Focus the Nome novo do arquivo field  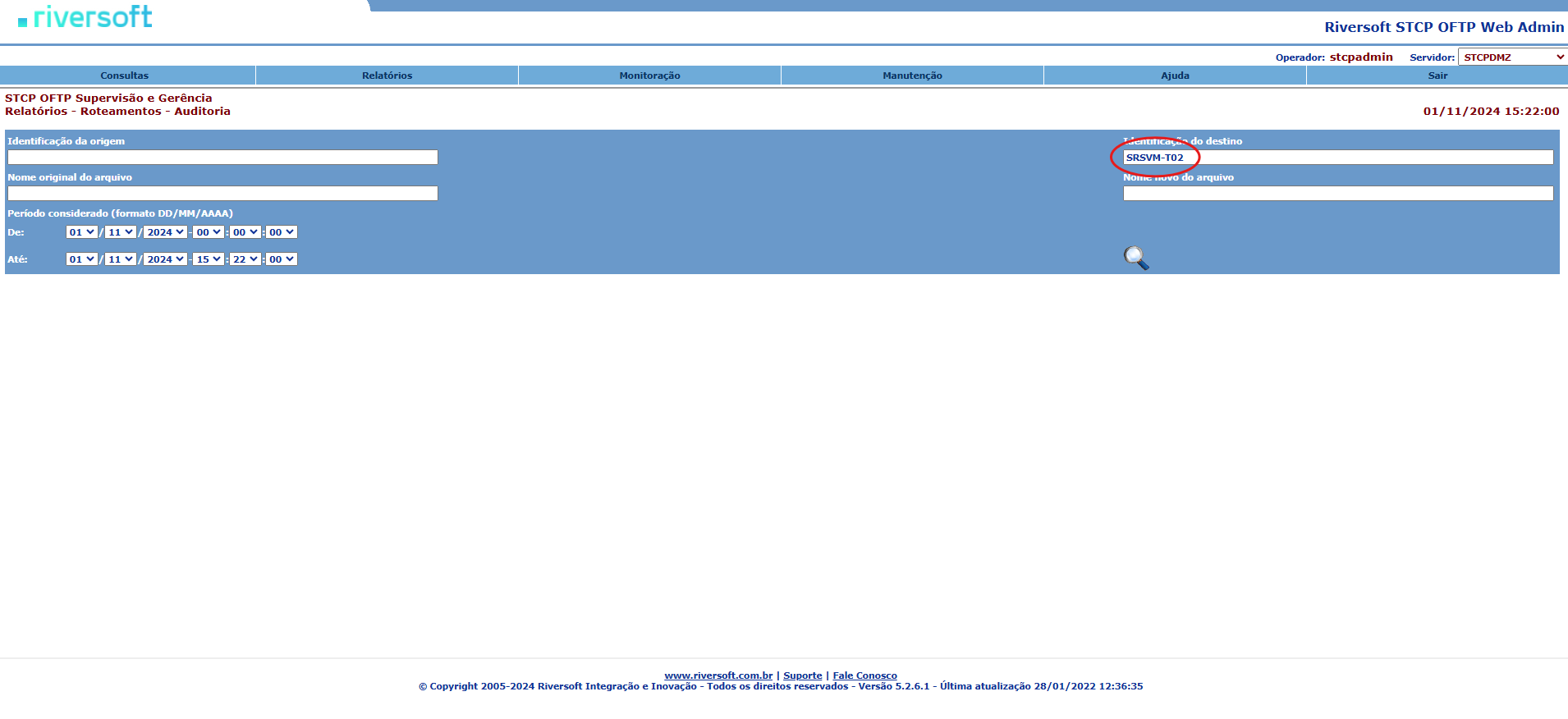pyautogui.click(x=1338, y=194)
